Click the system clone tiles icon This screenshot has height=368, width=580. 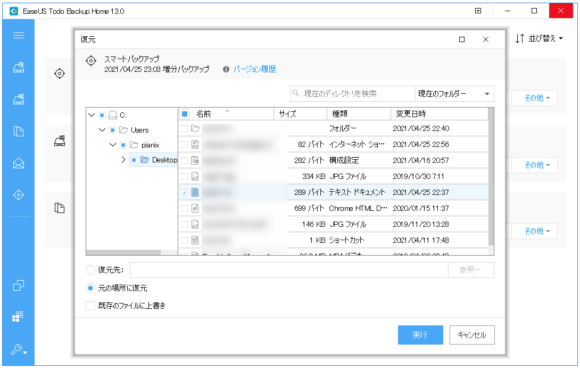[18, 317]
